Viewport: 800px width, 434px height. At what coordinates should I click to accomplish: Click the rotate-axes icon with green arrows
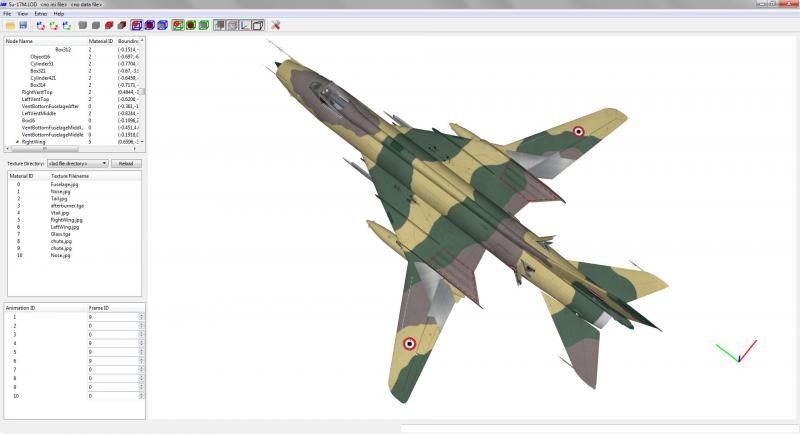pos(54,25)
